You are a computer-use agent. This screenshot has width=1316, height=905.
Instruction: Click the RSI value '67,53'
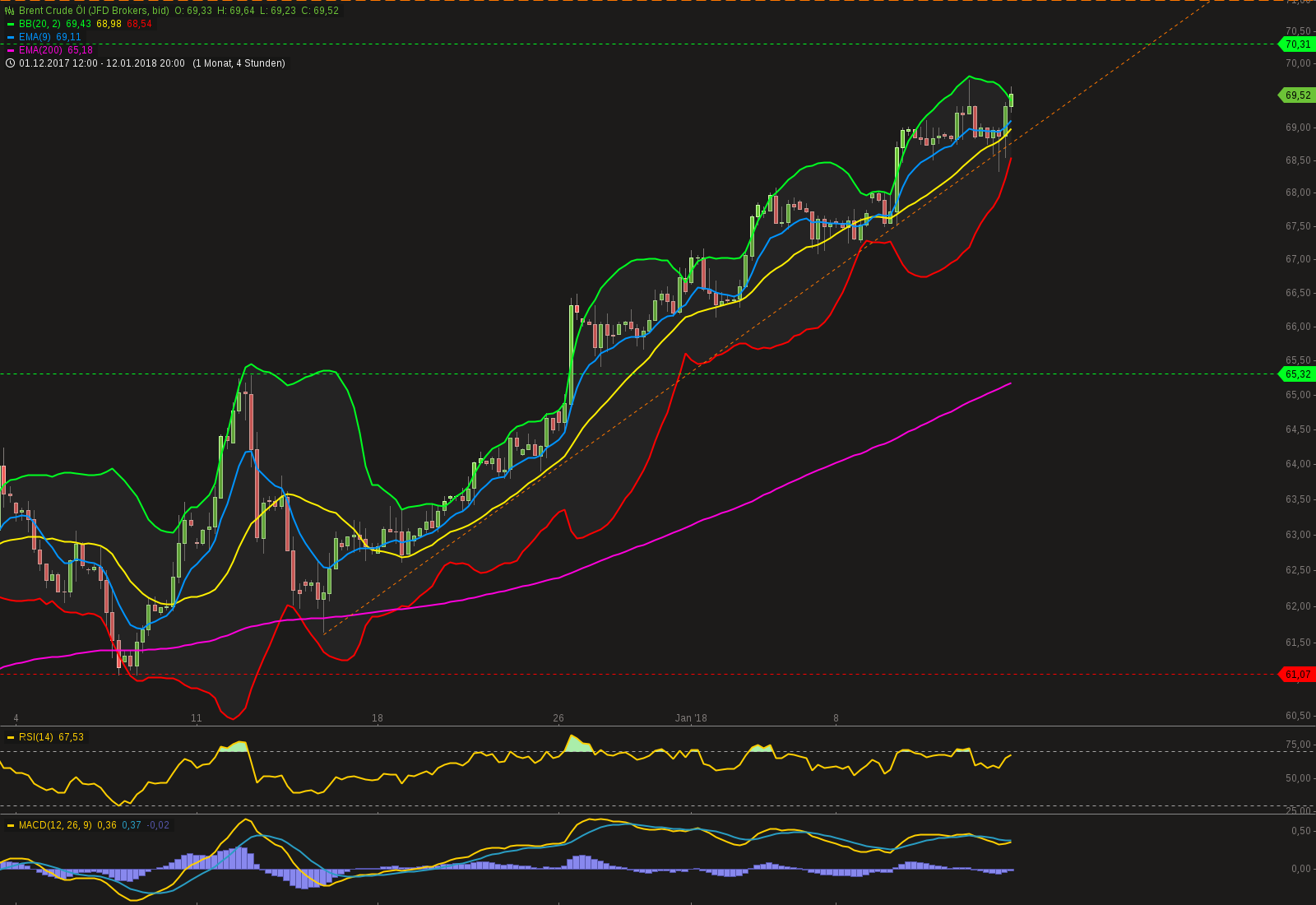[71, 737]
